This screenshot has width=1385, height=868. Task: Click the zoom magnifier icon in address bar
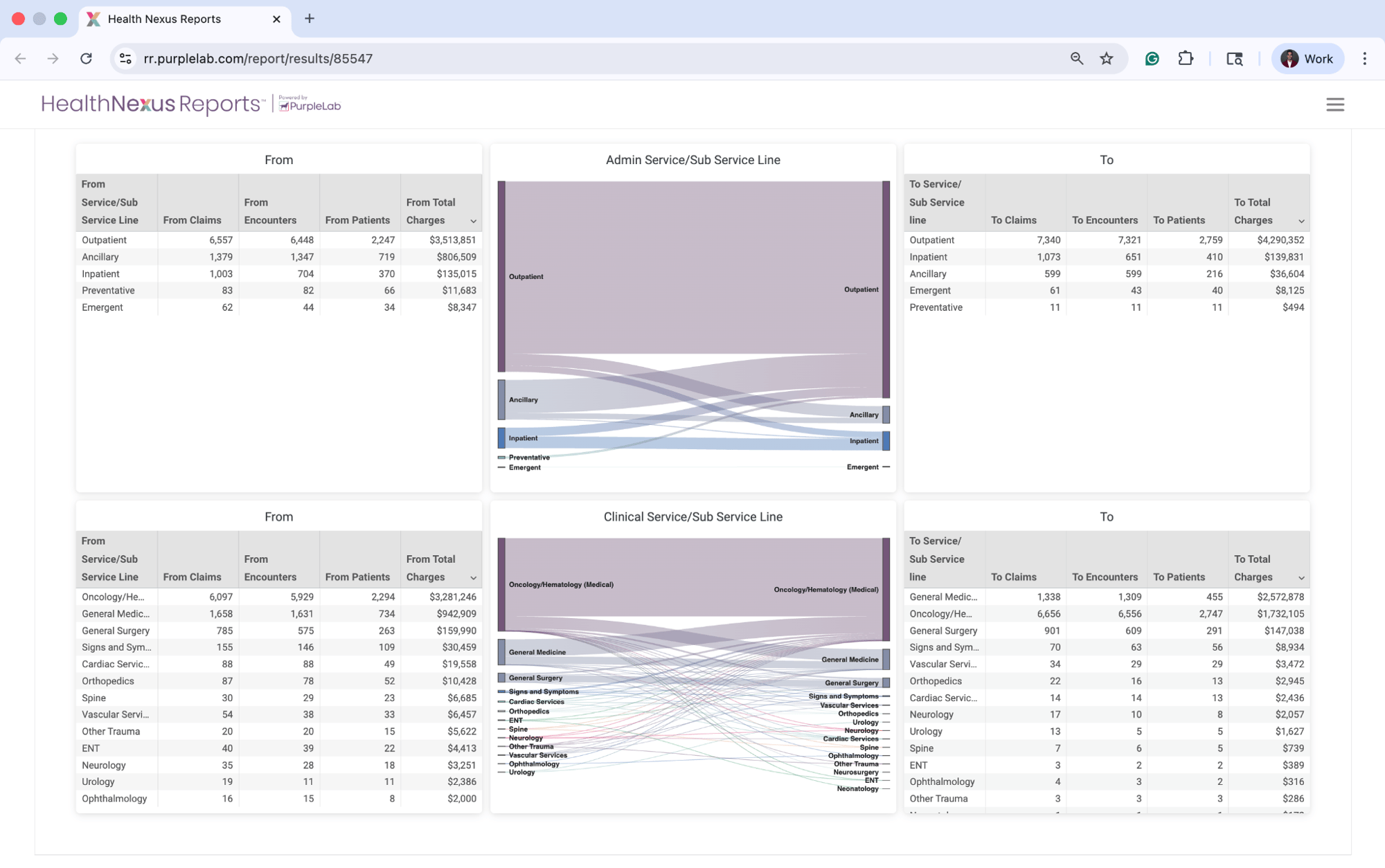(1076, 59)
